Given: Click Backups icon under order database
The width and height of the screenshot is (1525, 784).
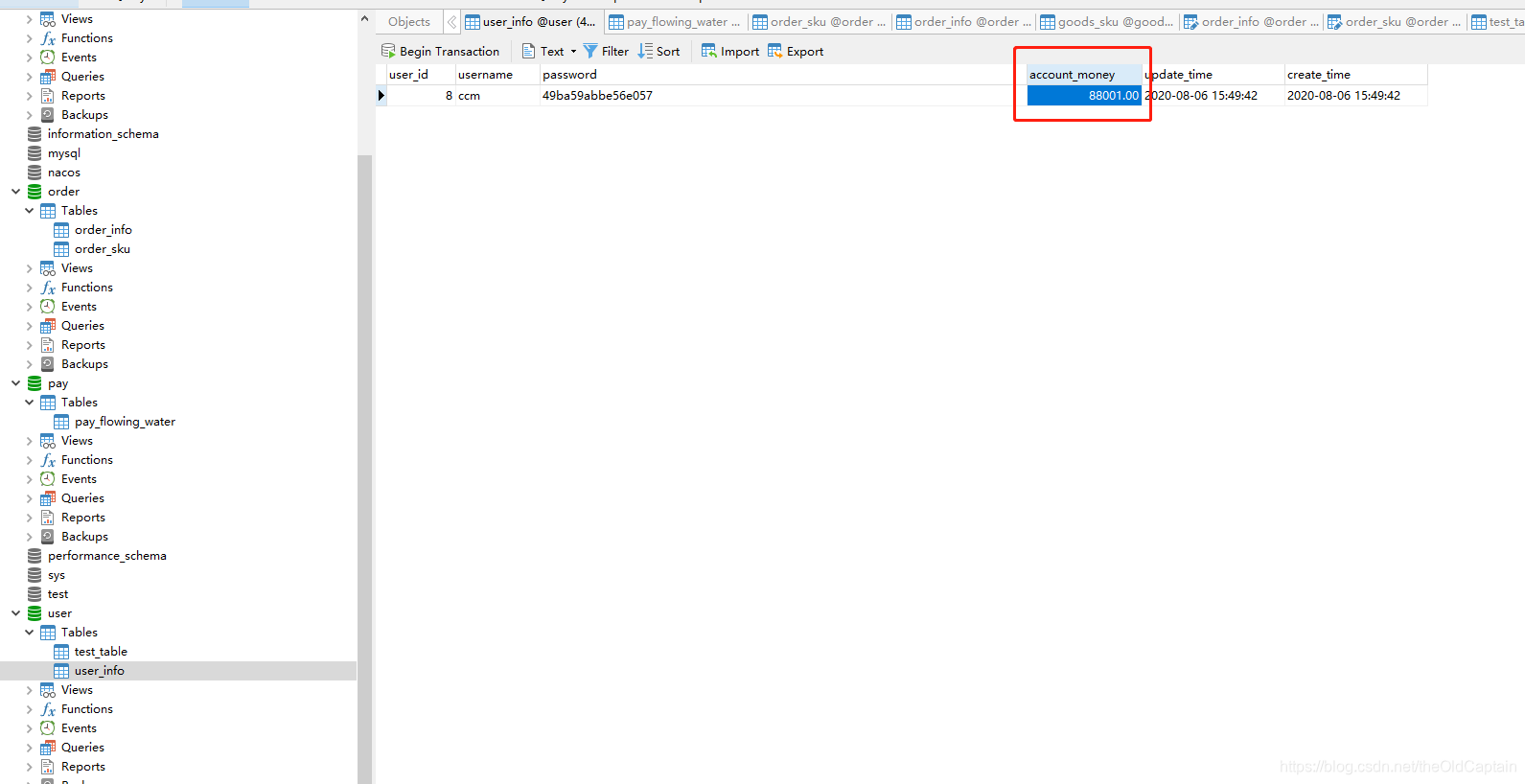Looking at the screenshot, I should coord(48,364).
